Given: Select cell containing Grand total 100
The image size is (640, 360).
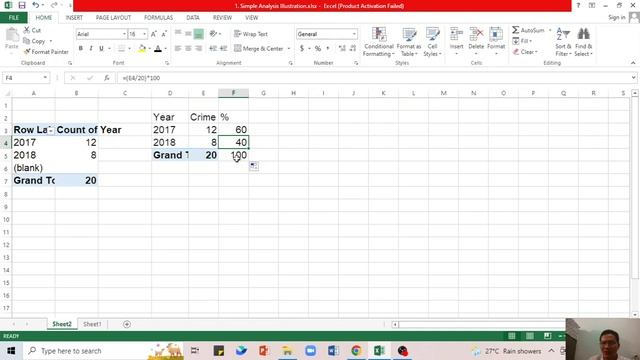Looking at the screenshot, I should [233, 155].
